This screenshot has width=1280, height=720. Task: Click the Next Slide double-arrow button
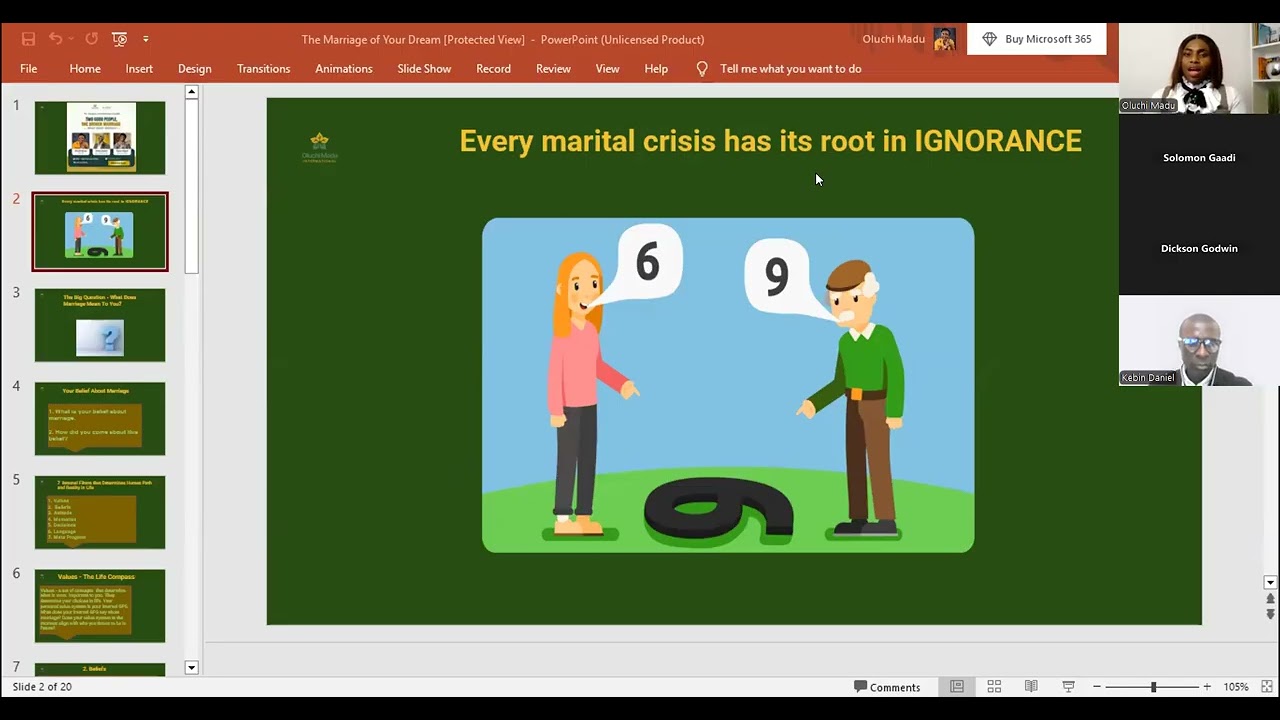[1270, 614]
